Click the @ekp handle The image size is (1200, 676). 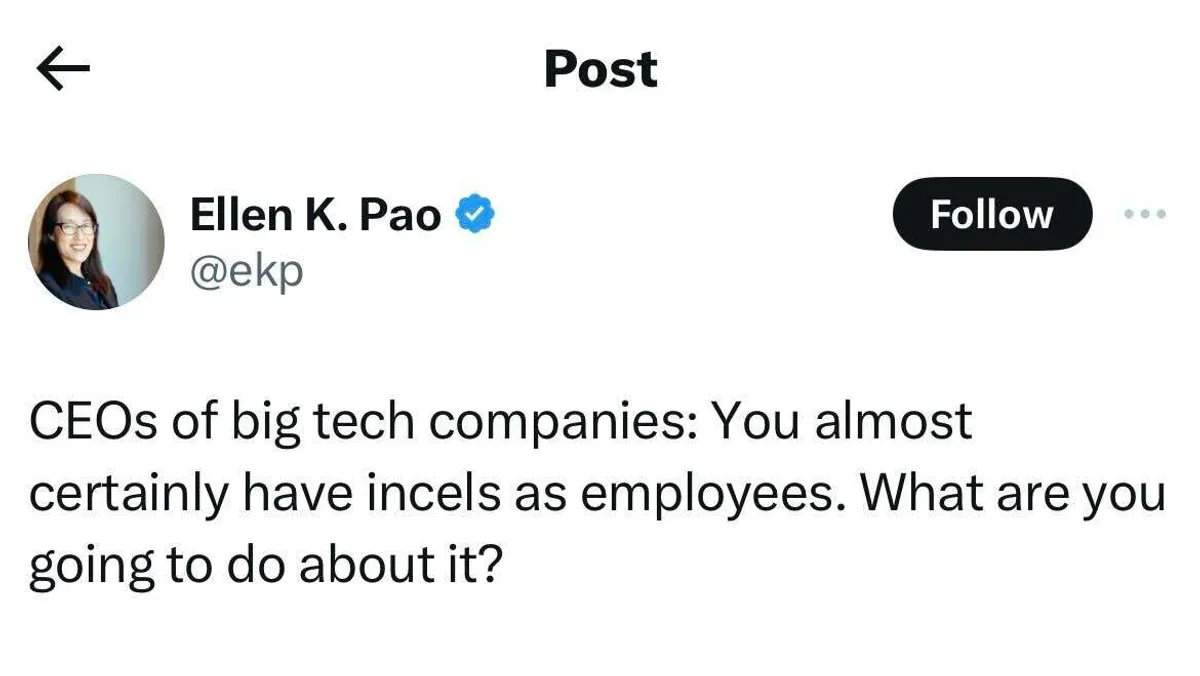tap(246, 271)
